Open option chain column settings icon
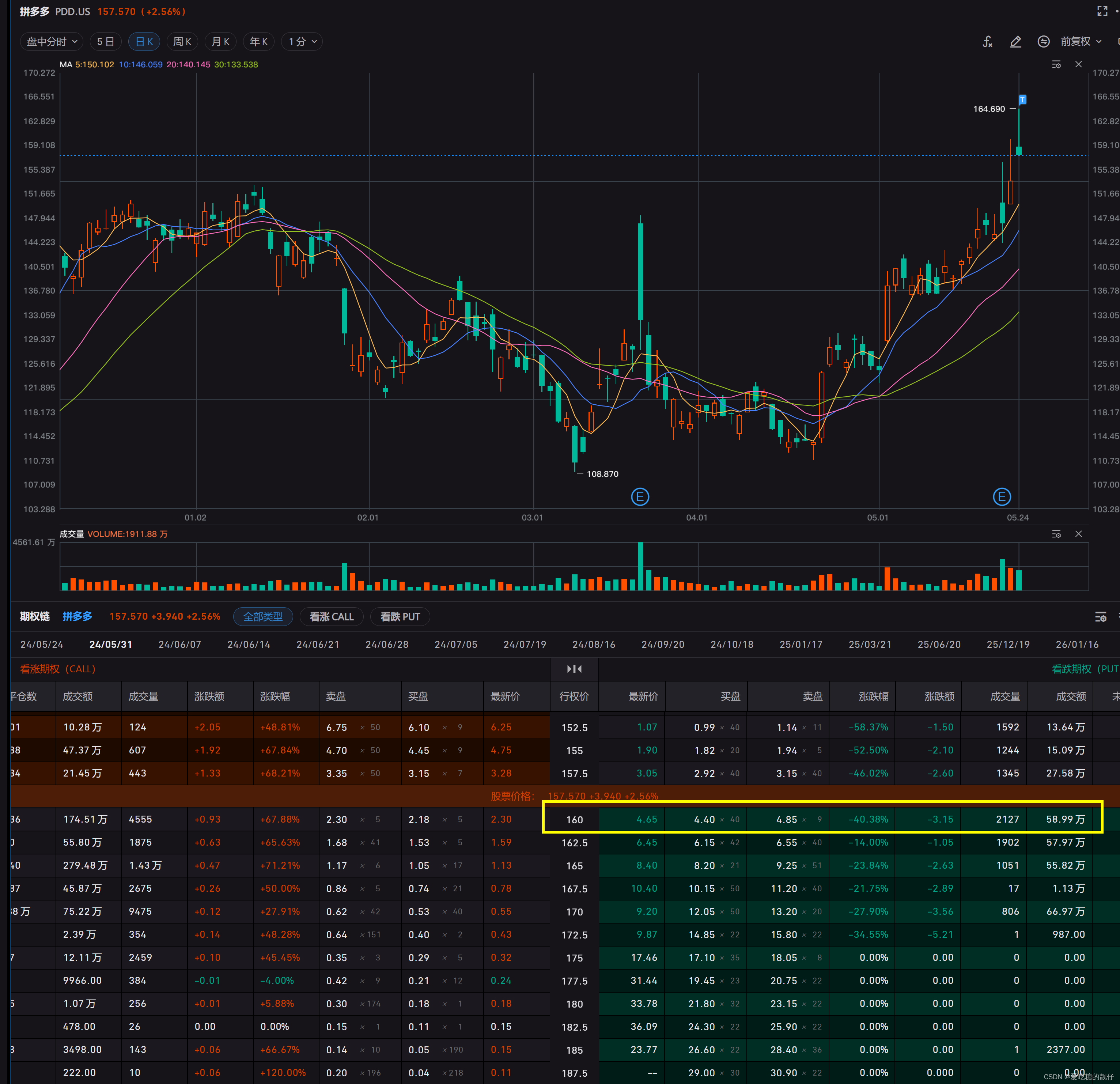This screenshot has height=1084, width=1120. 1101,616
